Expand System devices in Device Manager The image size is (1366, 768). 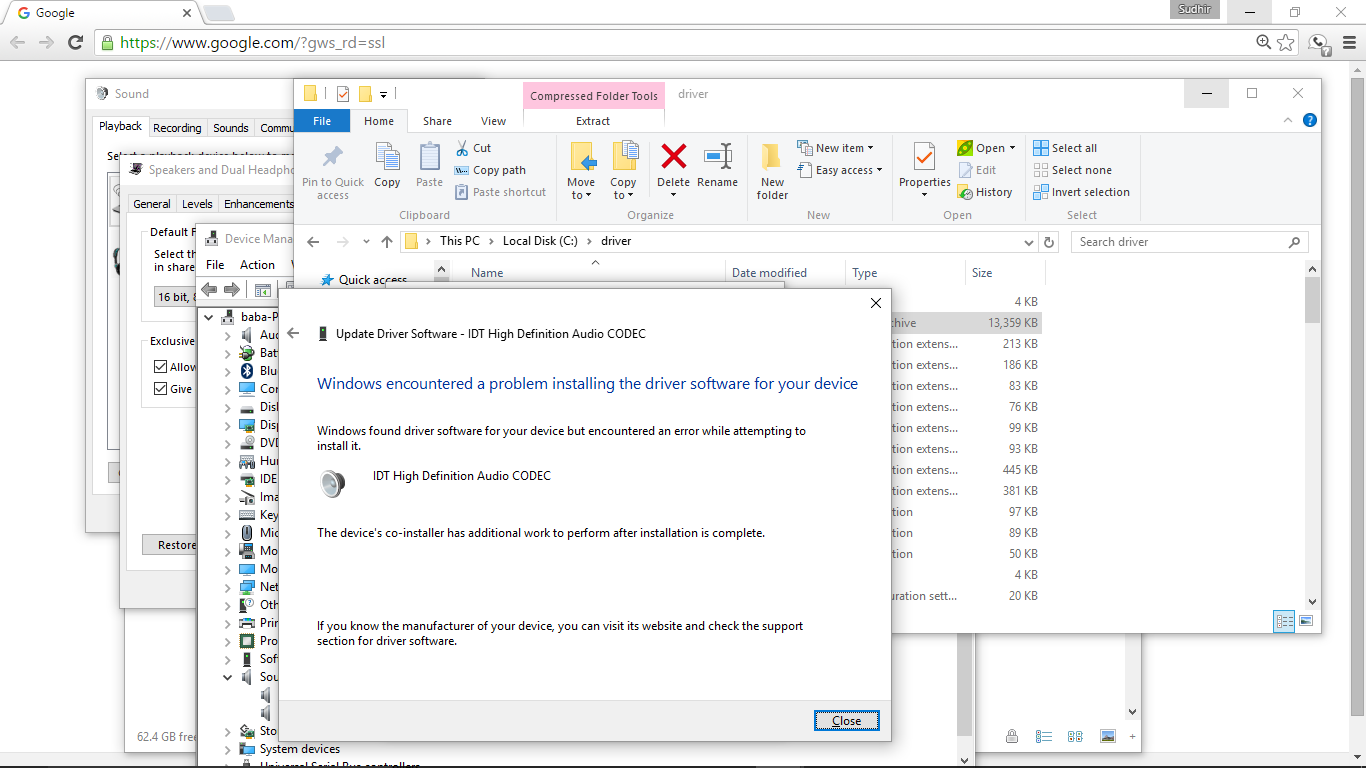pyautogui.click(x=228, y=749)
